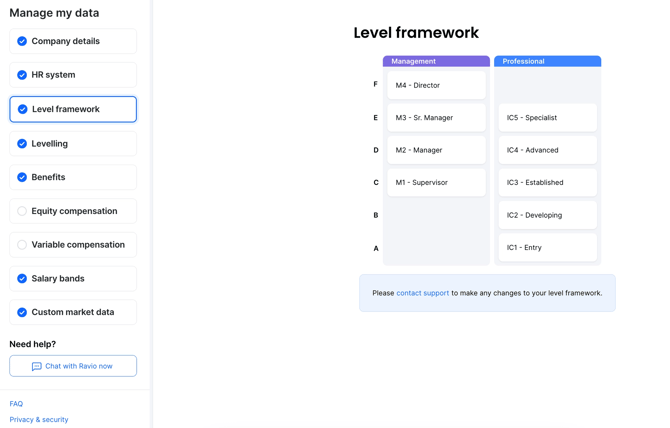Click the Salary bands checkmark icon
The height and width of the screenshot is (428, 670).
22,278
